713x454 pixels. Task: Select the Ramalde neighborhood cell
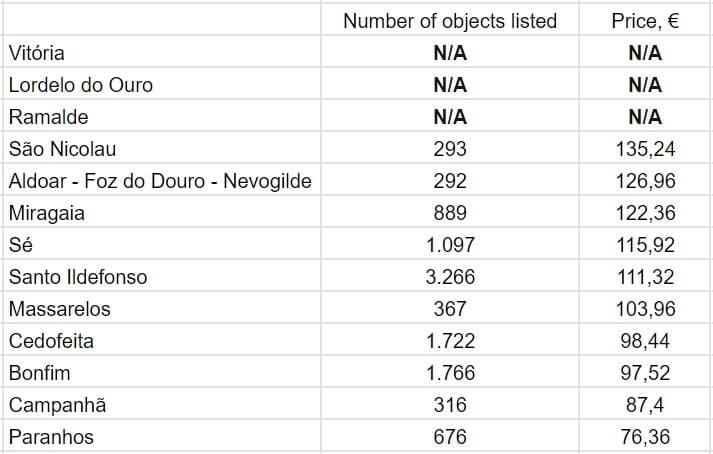49,117
